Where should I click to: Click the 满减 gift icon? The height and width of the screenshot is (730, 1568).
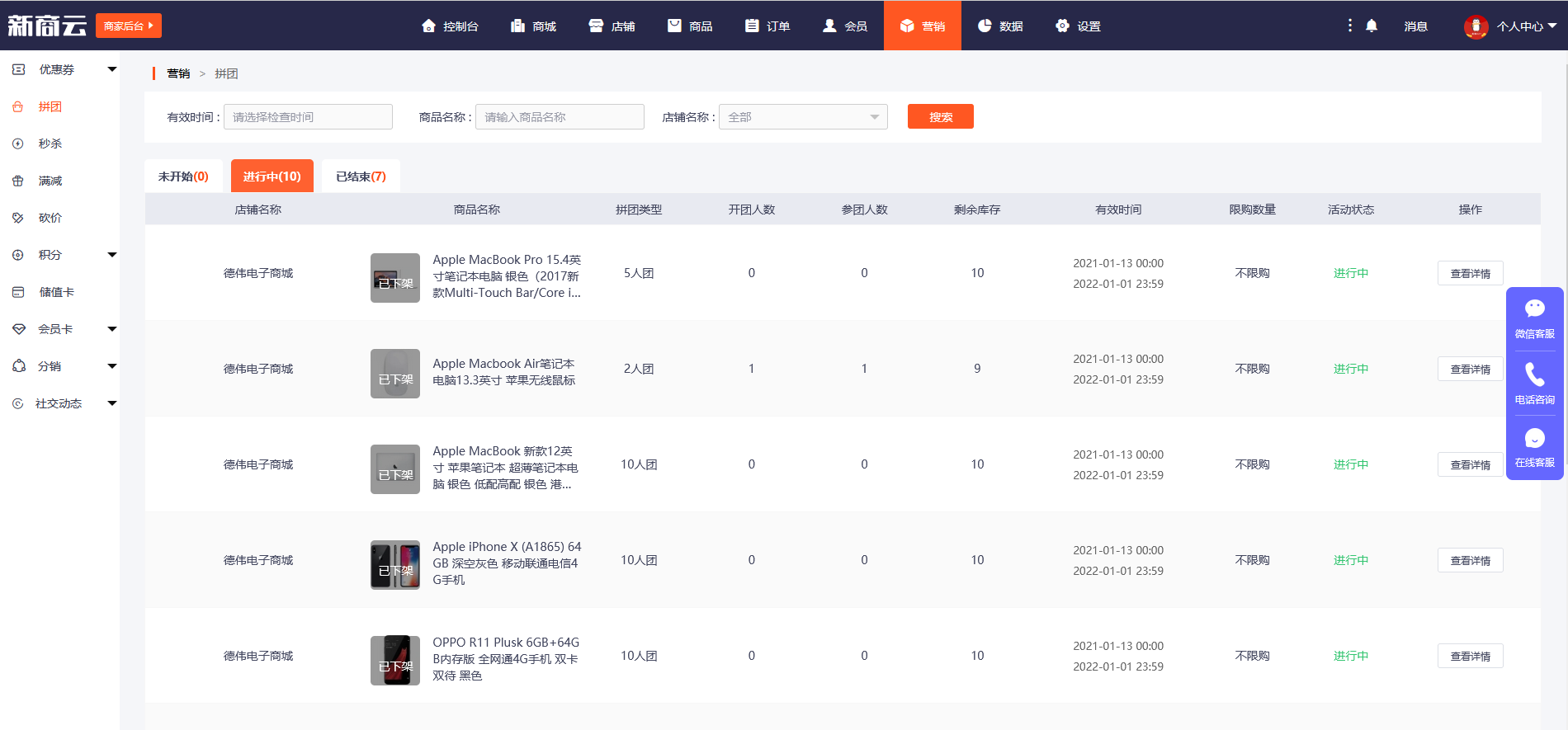(18, 181)
